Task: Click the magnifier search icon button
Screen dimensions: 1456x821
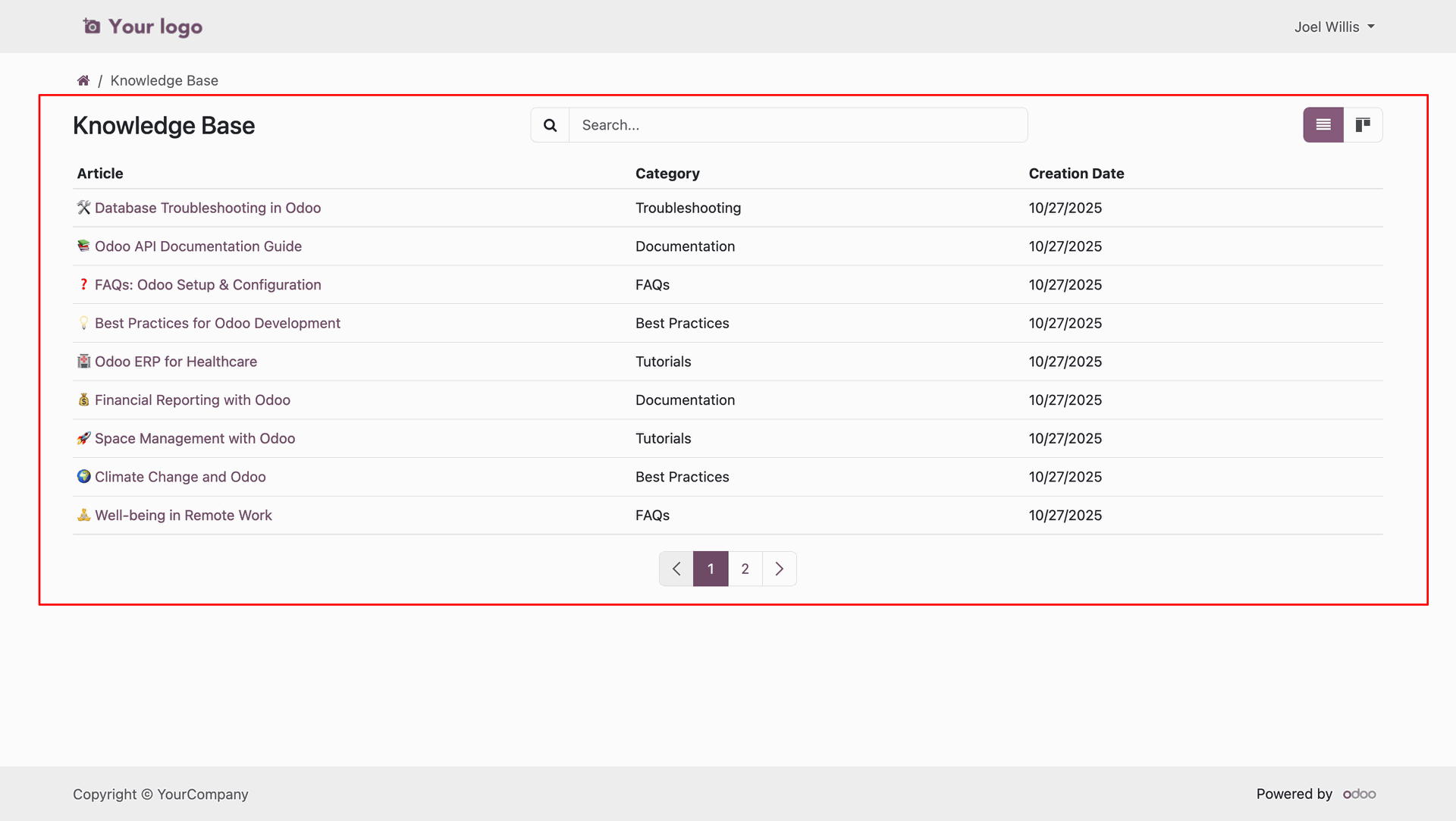Action: [x=550, y=125]
